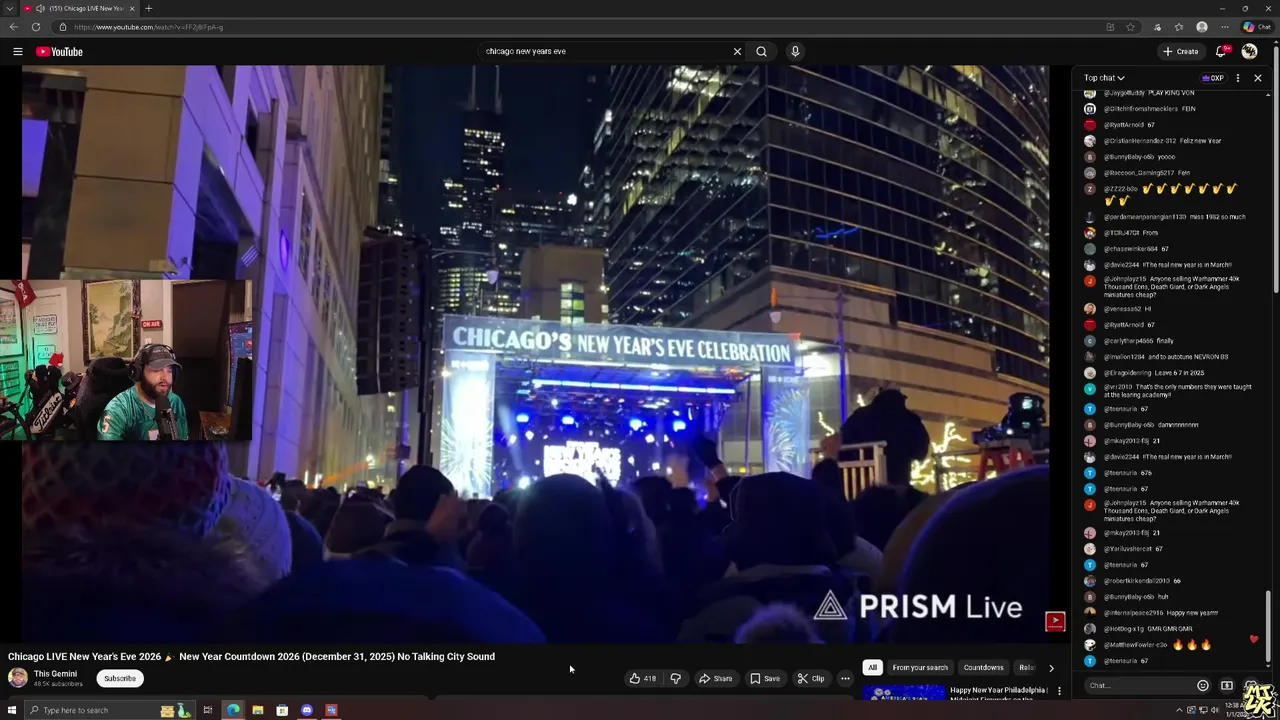This screenshot has height=720, width=1280.
Task: Mute the tab using speaker icon
Action: pyautogui.click(x=40, y=8)
